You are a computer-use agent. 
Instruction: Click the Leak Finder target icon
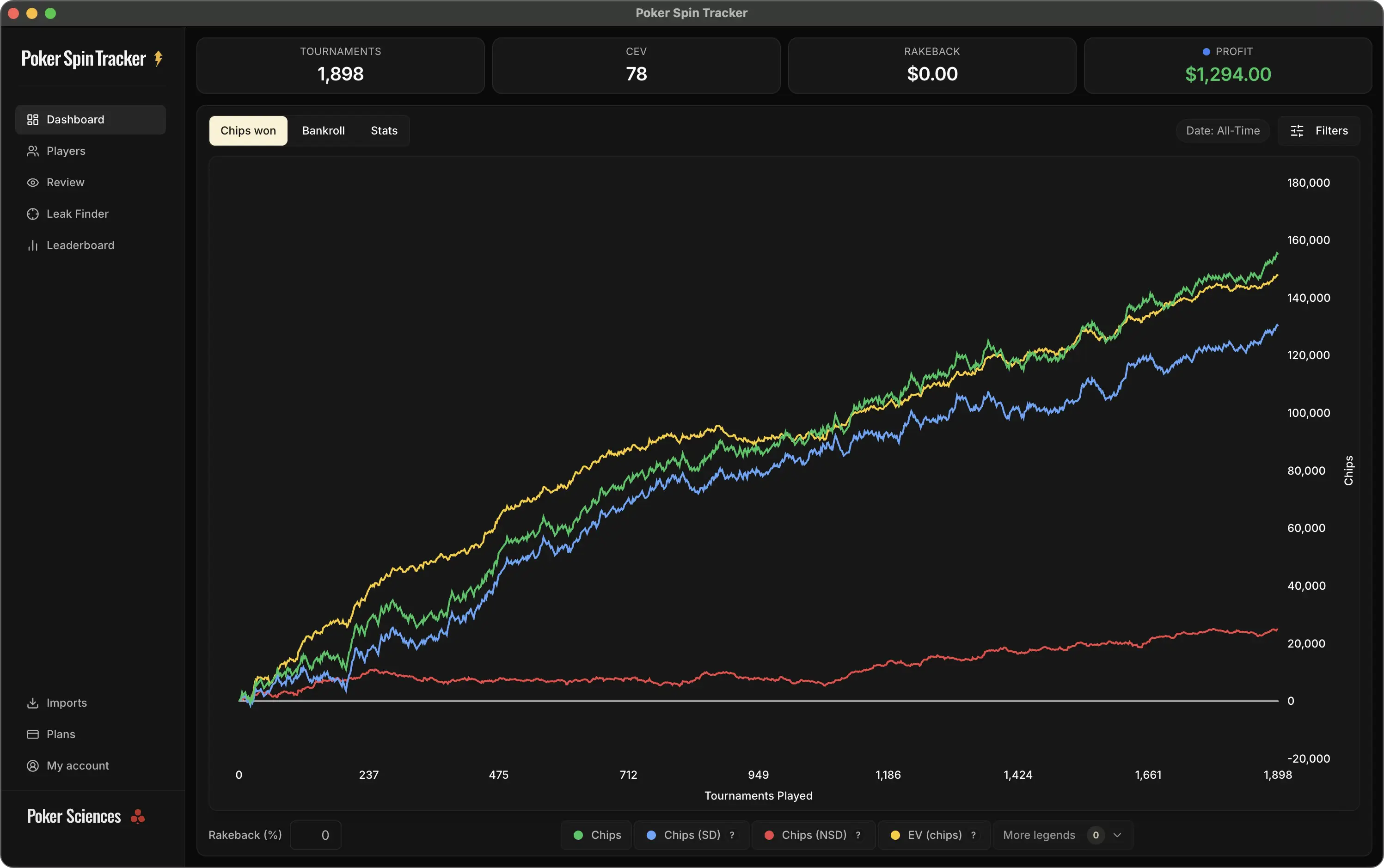pyautogui.click(x=33, y=214)
